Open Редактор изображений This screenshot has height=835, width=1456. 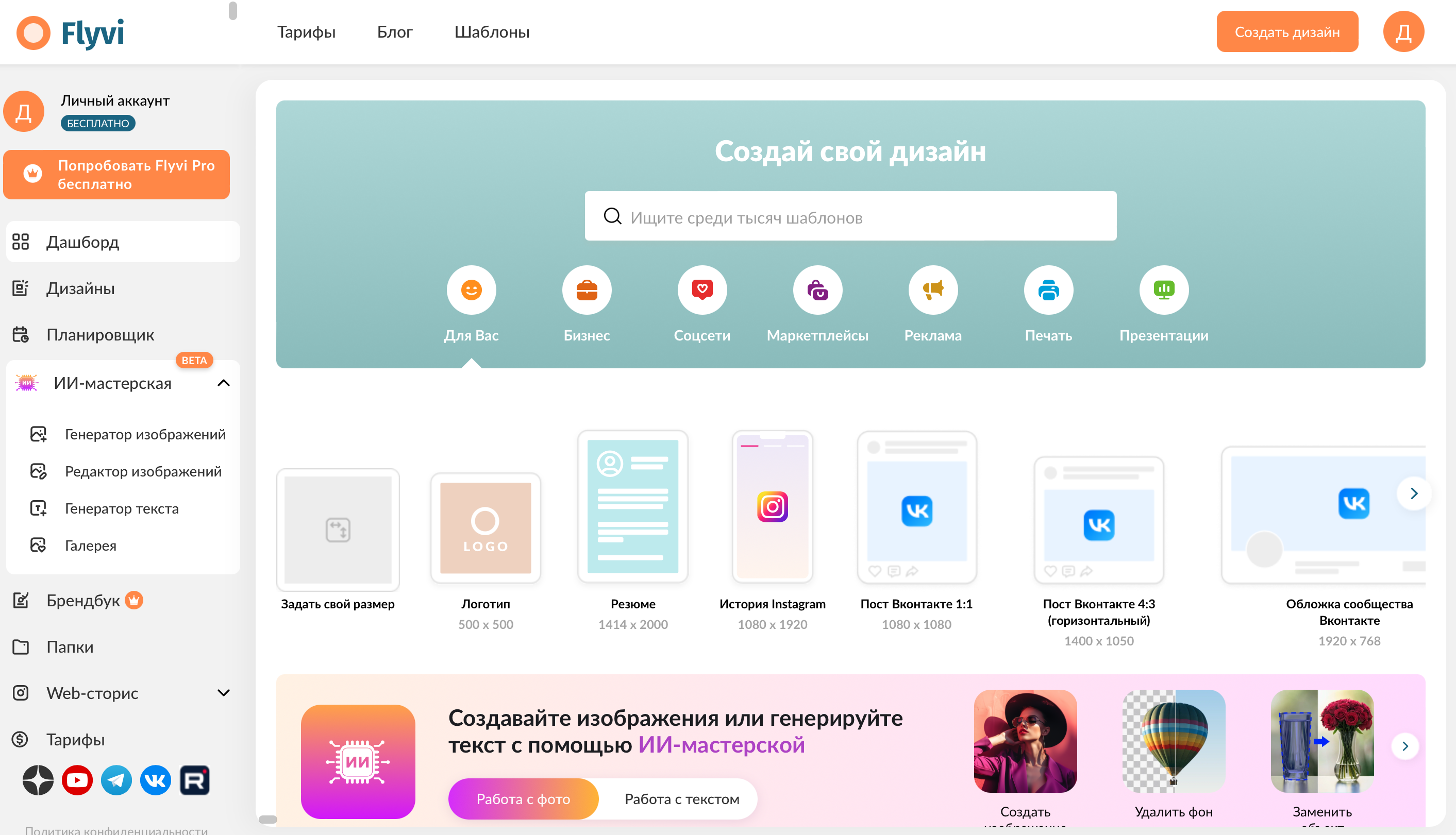tap(126, 471)
